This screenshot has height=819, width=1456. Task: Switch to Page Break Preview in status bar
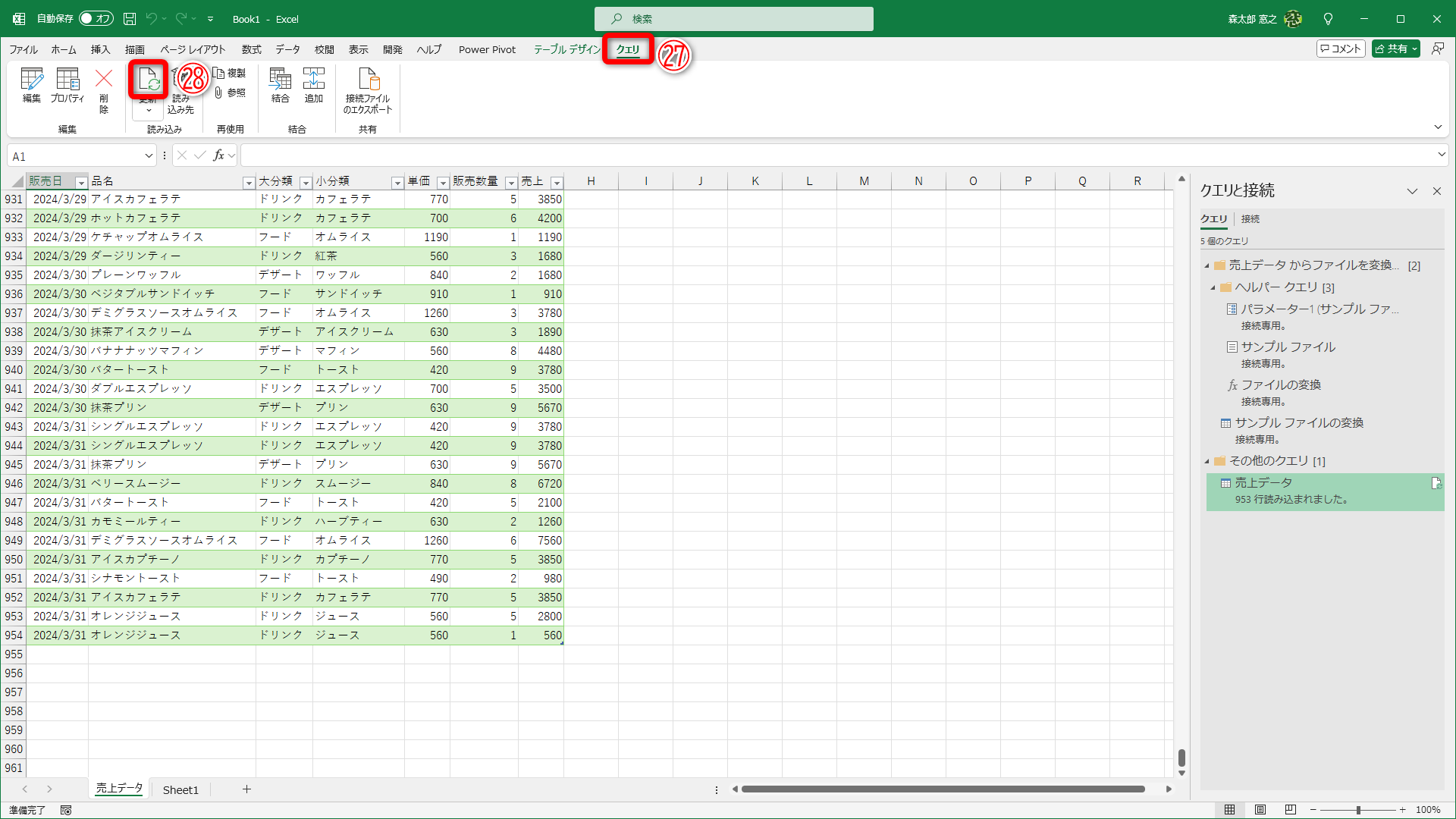pos(1291,810)
